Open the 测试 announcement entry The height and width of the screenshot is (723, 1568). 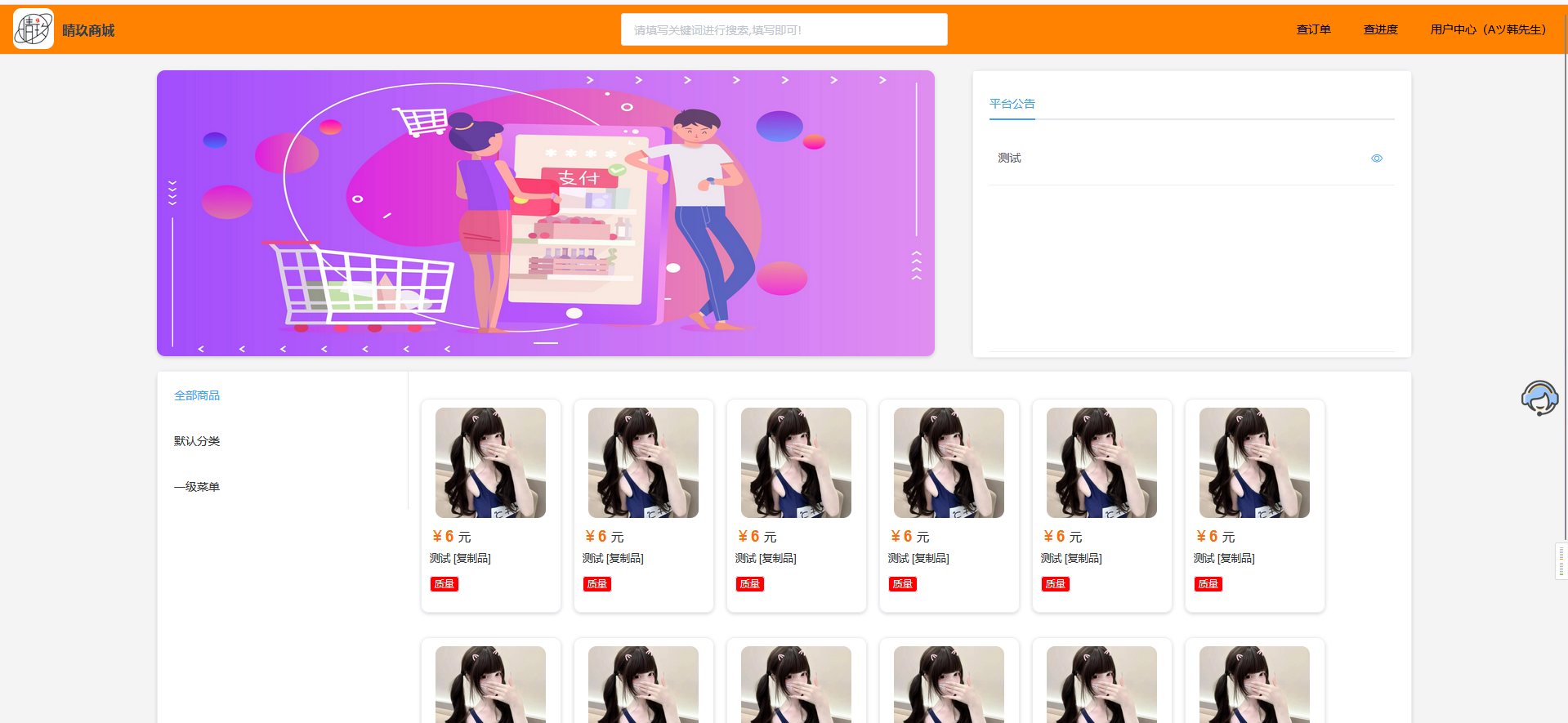point(1010,158)
